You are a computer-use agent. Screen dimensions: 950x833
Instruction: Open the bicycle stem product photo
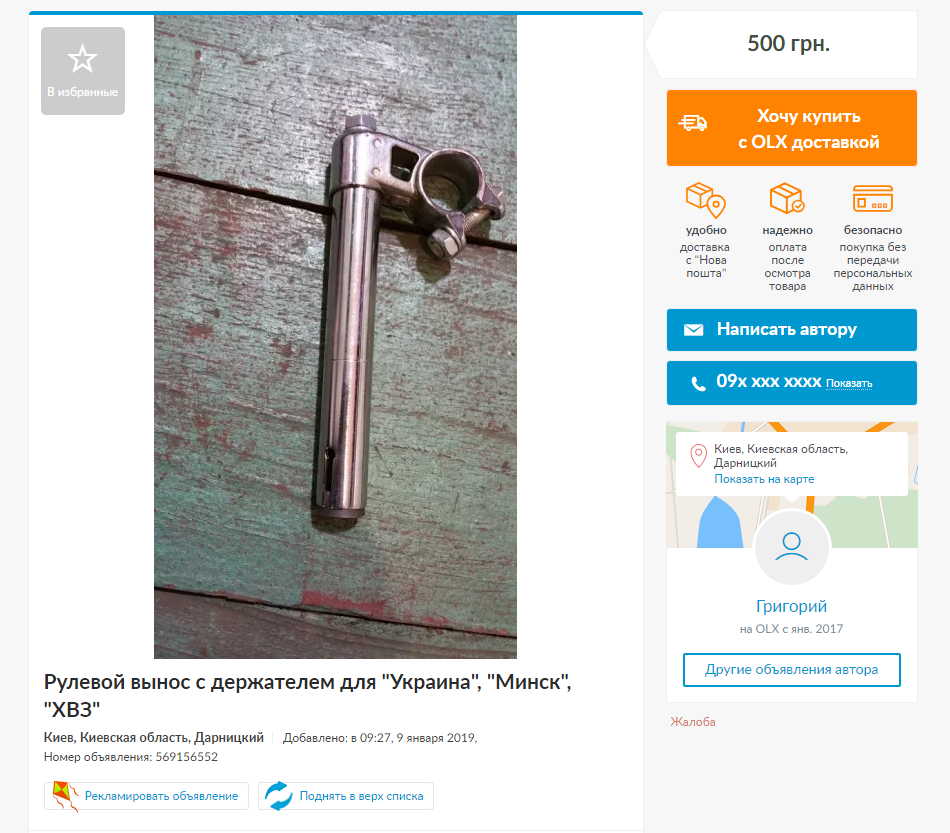coord(335,337)
